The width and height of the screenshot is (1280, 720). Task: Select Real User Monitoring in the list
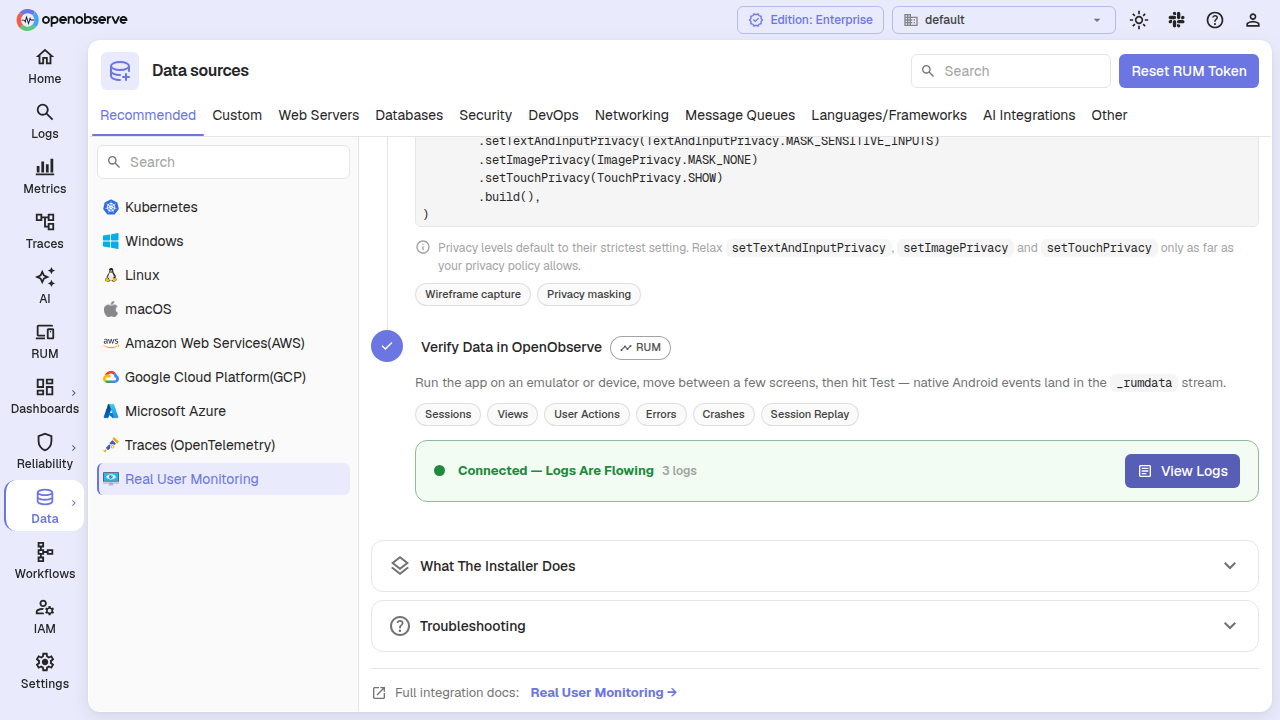(223, 479)
